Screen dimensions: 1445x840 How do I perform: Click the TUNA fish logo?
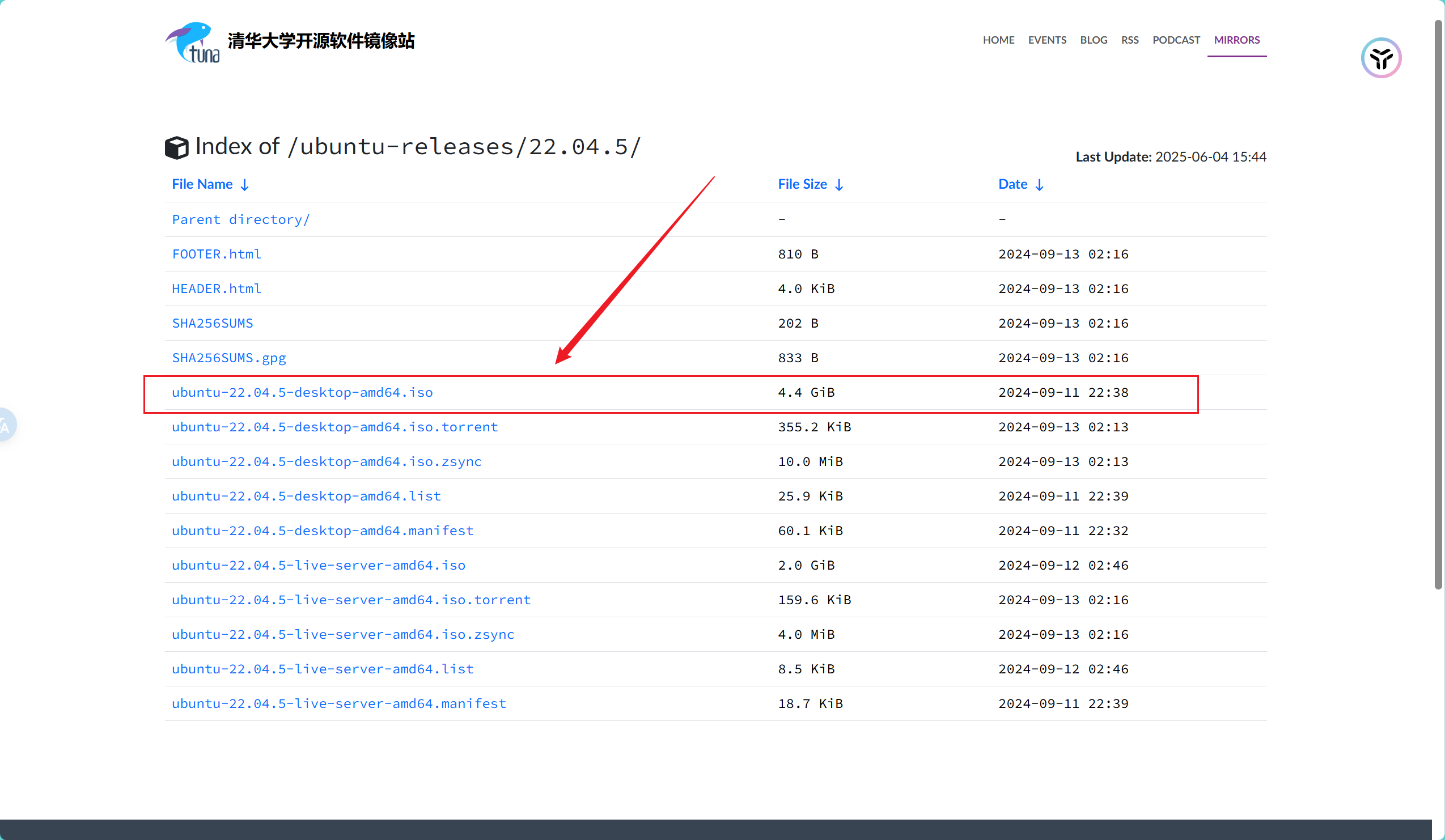click(192, 43)
